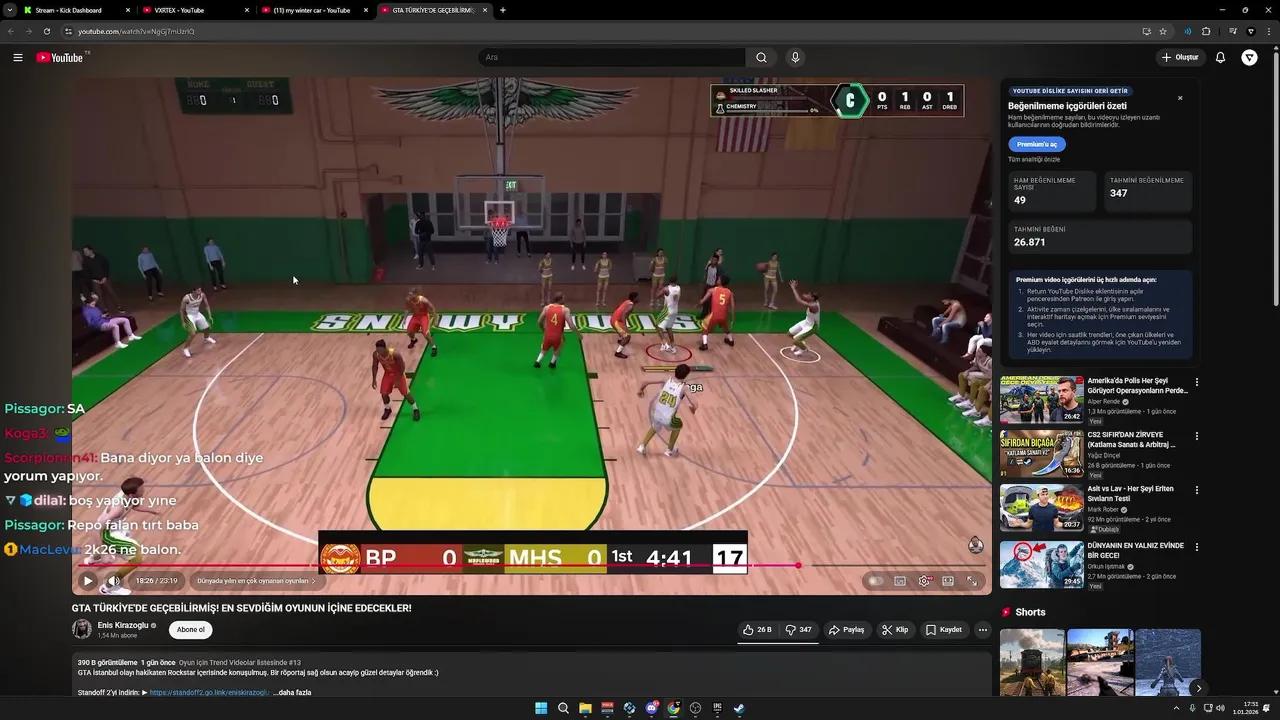Expand description with ...daha fazla
The image size is (1280, 720).
point(294,692)
